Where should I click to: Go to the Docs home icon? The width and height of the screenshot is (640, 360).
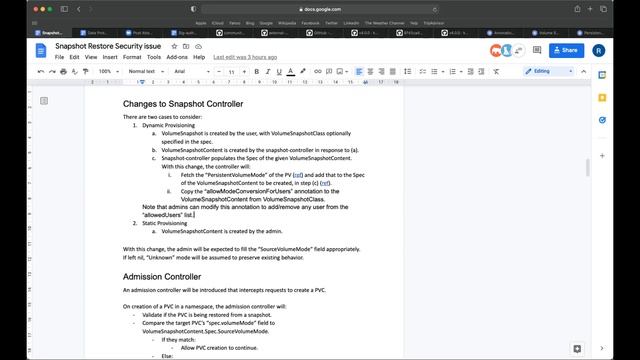click(x=41, y=51)
